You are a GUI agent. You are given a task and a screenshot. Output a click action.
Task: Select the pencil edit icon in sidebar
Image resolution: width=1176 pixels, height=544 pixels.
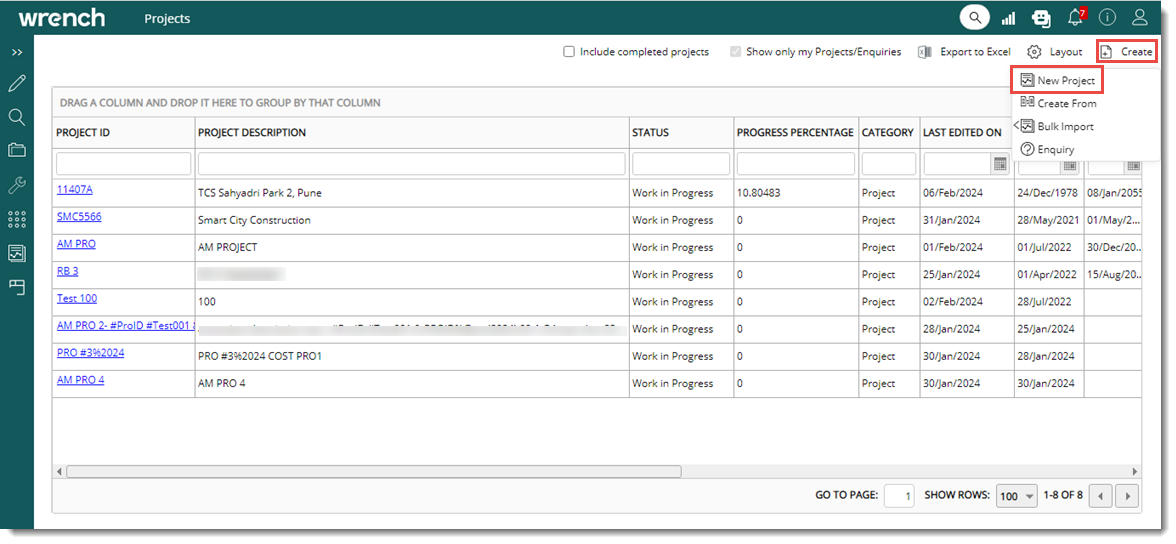pyautogui.click(x=16, y=83)
